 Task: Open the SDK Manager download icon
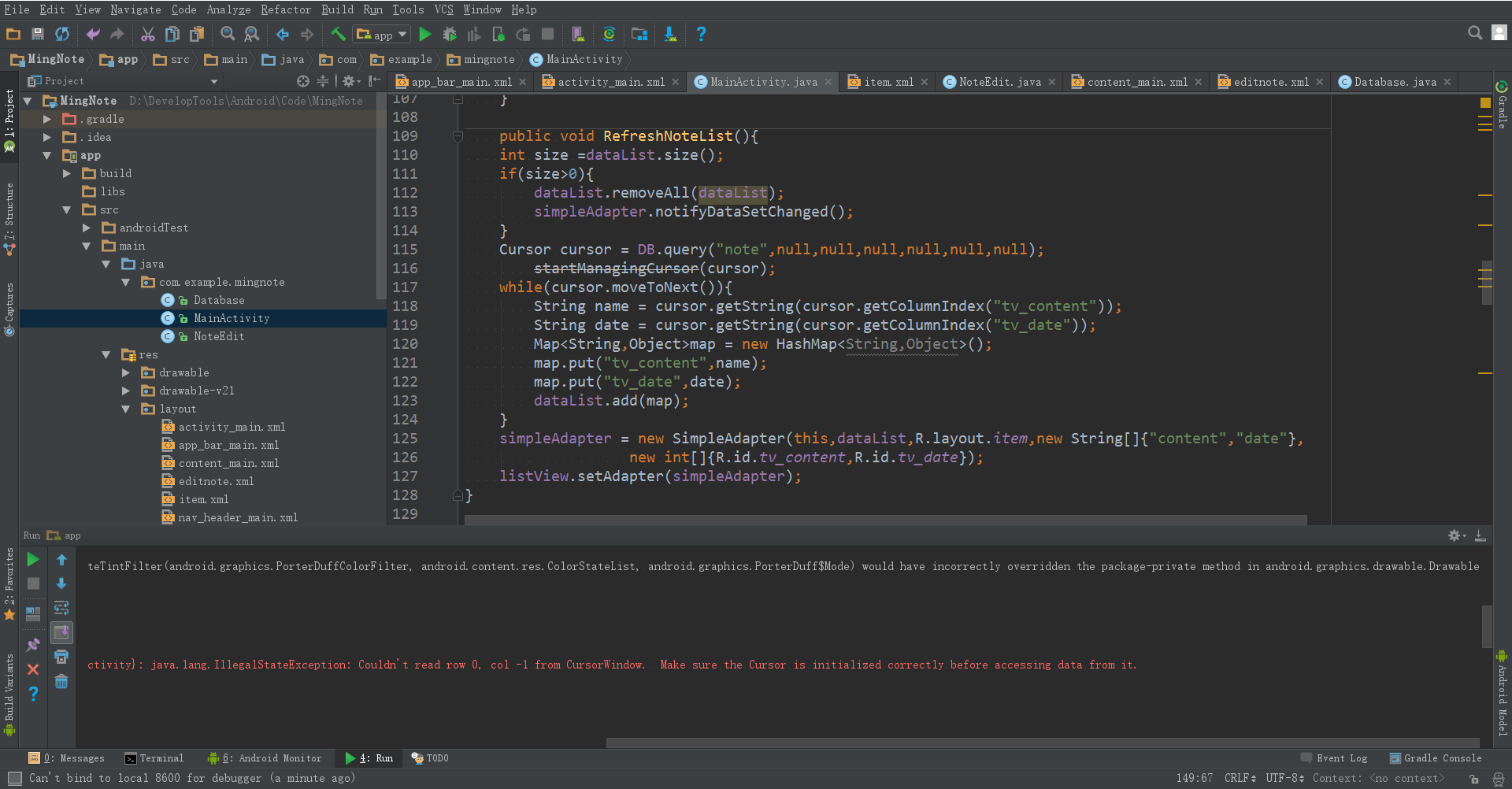pyautogui.click(x=670, y=34)
